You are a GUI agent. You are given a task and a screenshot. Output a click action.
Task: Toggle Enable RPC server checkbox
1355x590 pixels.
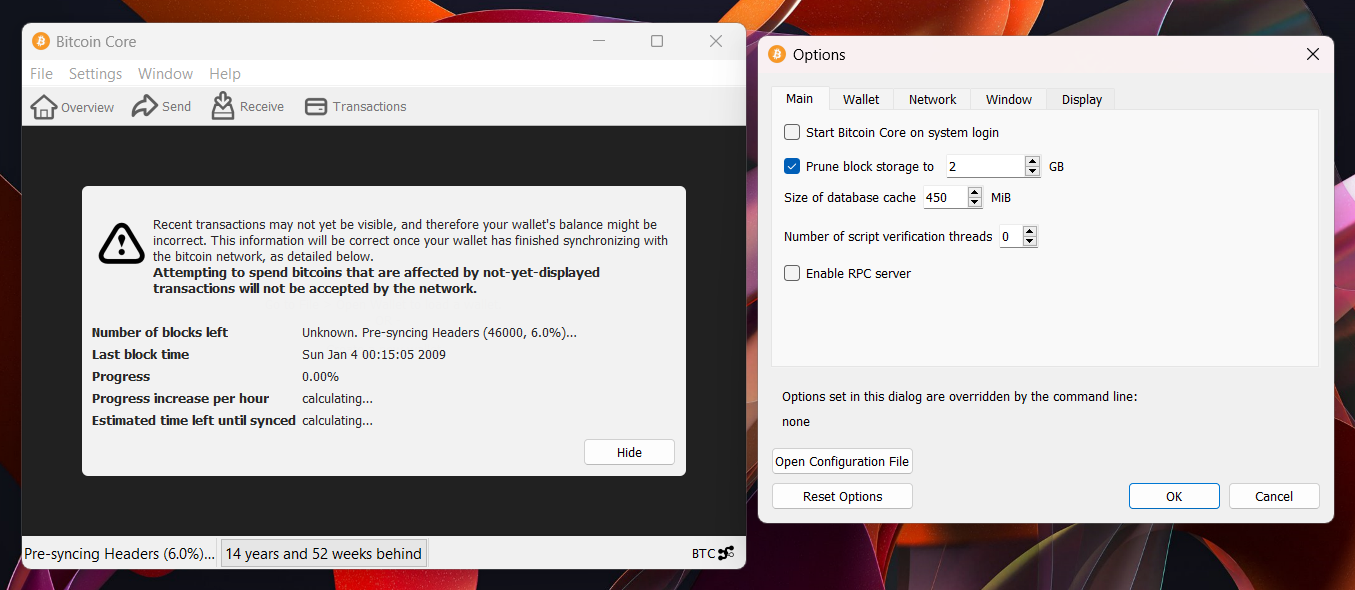point(792,273)
